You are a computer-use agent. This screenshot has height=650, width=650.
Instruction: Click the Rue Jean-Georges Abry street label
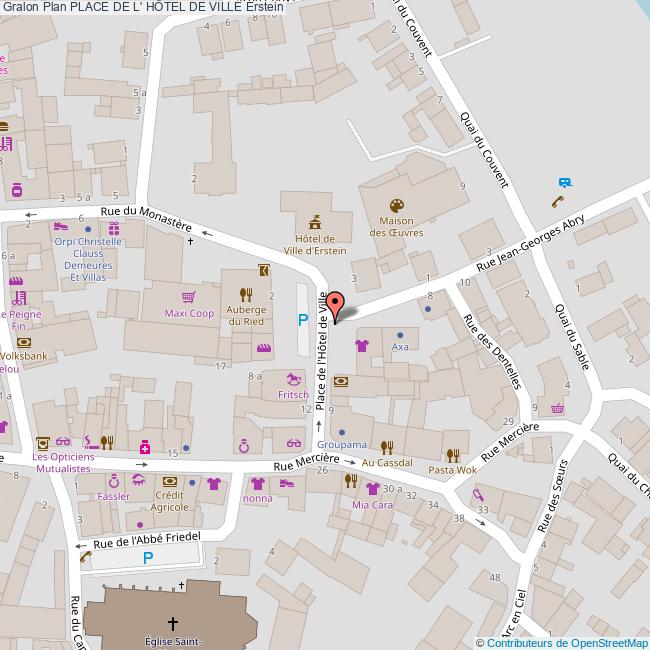click(530, 244)
